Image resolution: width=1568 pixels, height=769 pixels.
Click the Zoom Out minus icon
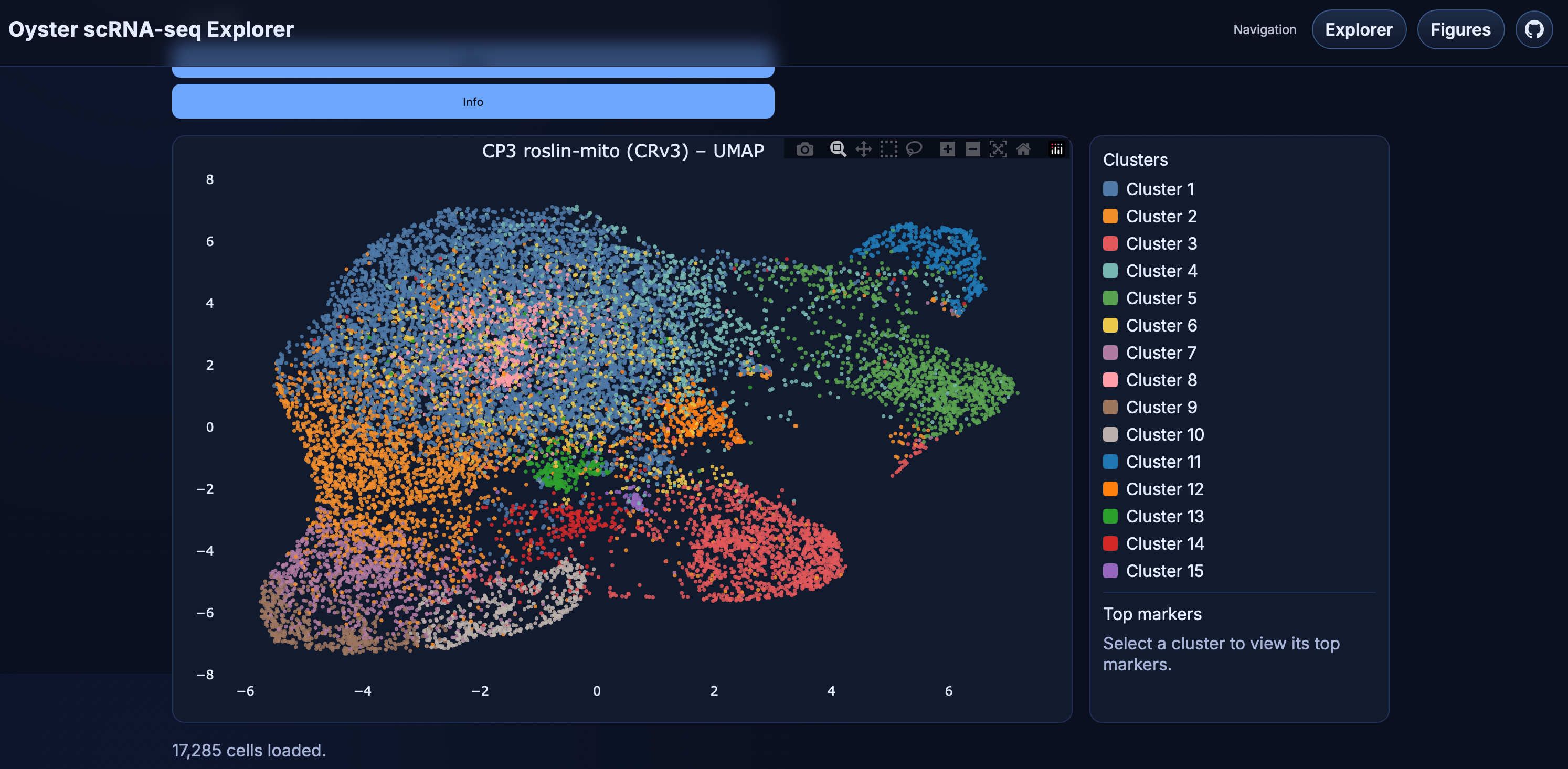point(973,149)
